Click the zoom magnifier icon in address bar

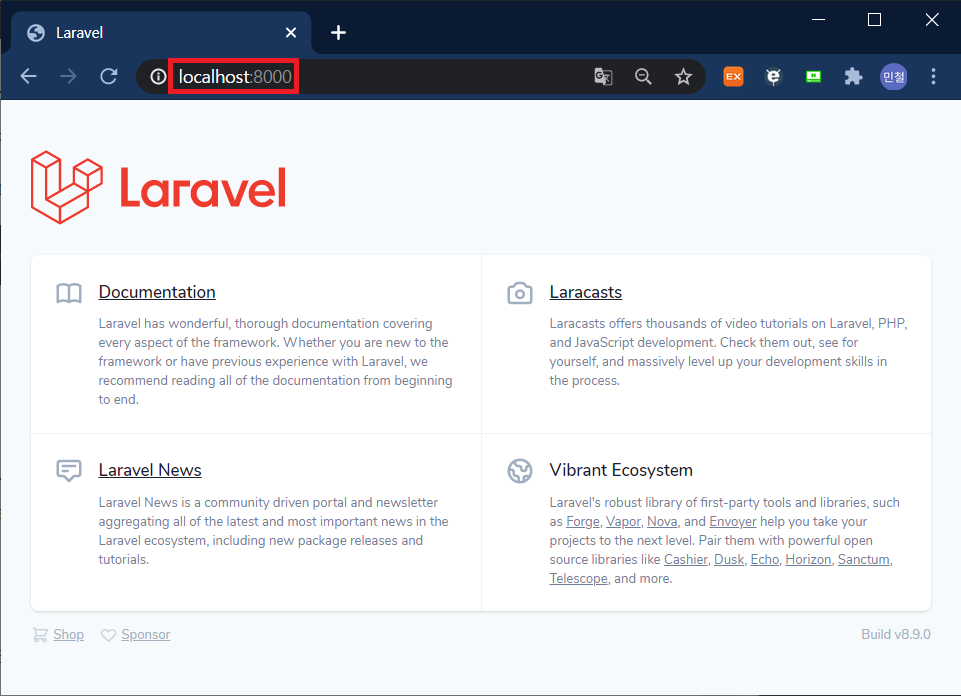[x=643, y=77]
